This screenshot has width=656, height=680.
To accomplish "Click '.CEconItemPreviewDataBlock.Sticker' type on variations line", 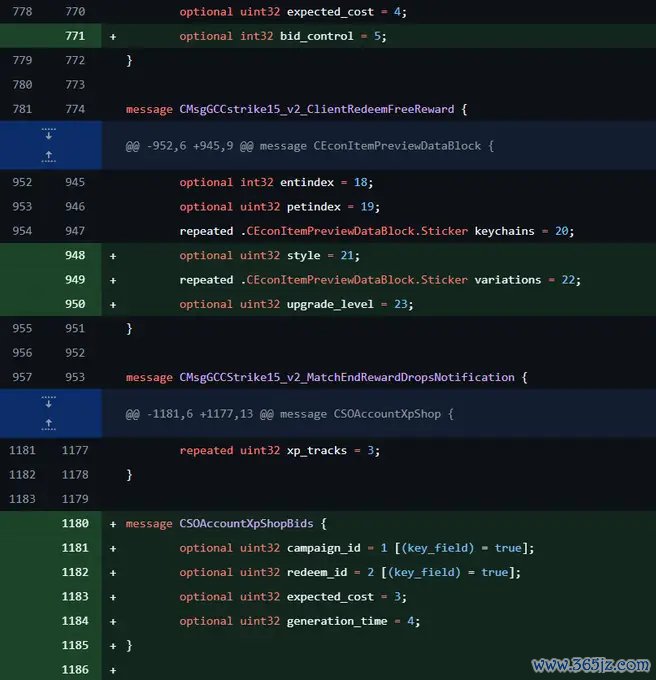I will pos(354,280).
